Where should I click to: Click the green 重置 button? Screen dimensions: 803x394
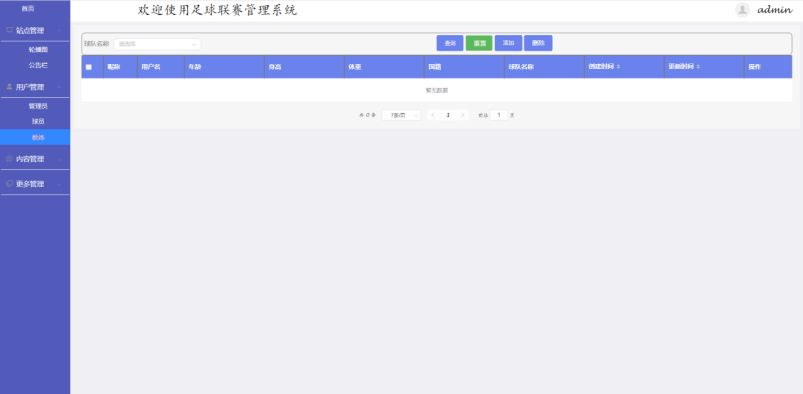479,43
